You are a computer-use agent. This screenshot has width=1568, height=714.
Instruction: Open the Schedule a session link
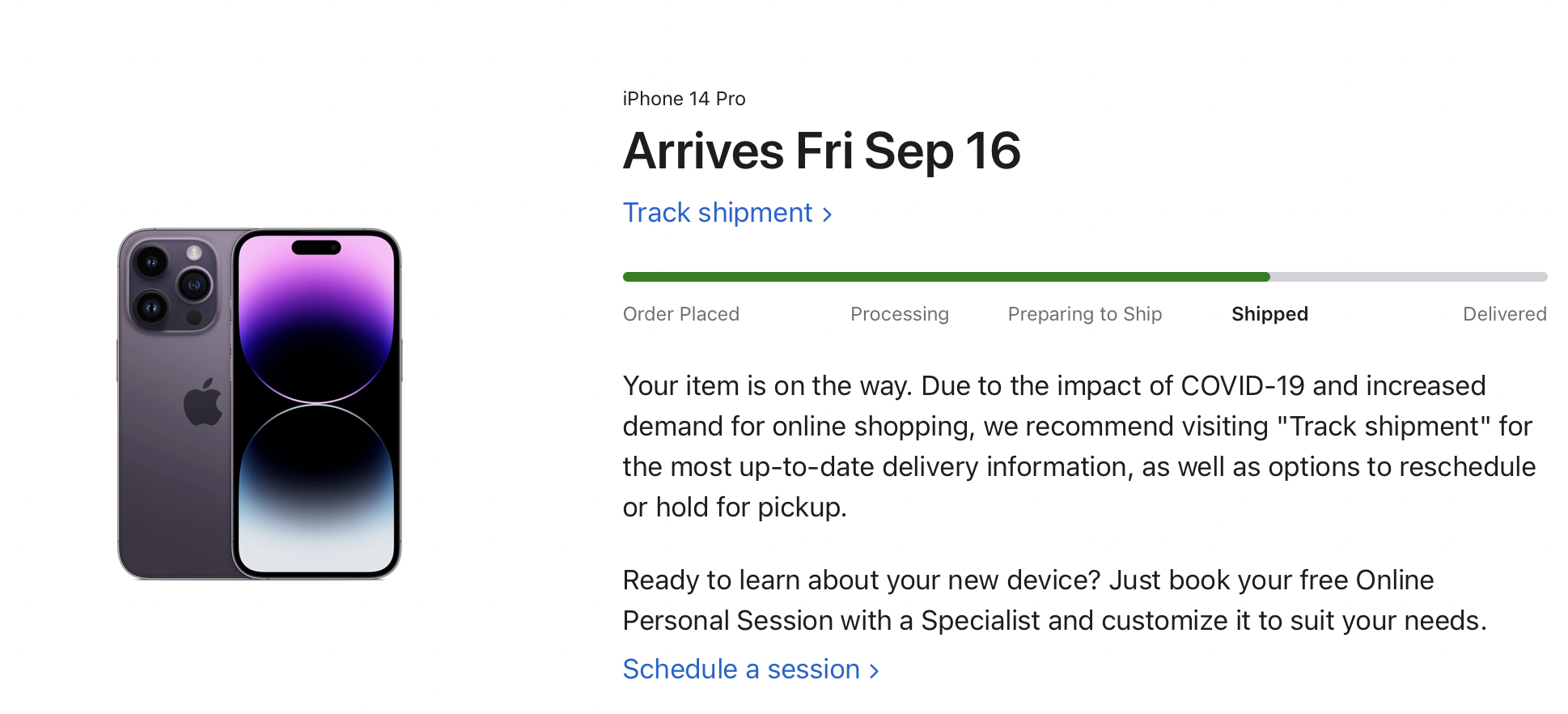click(740, 669)
